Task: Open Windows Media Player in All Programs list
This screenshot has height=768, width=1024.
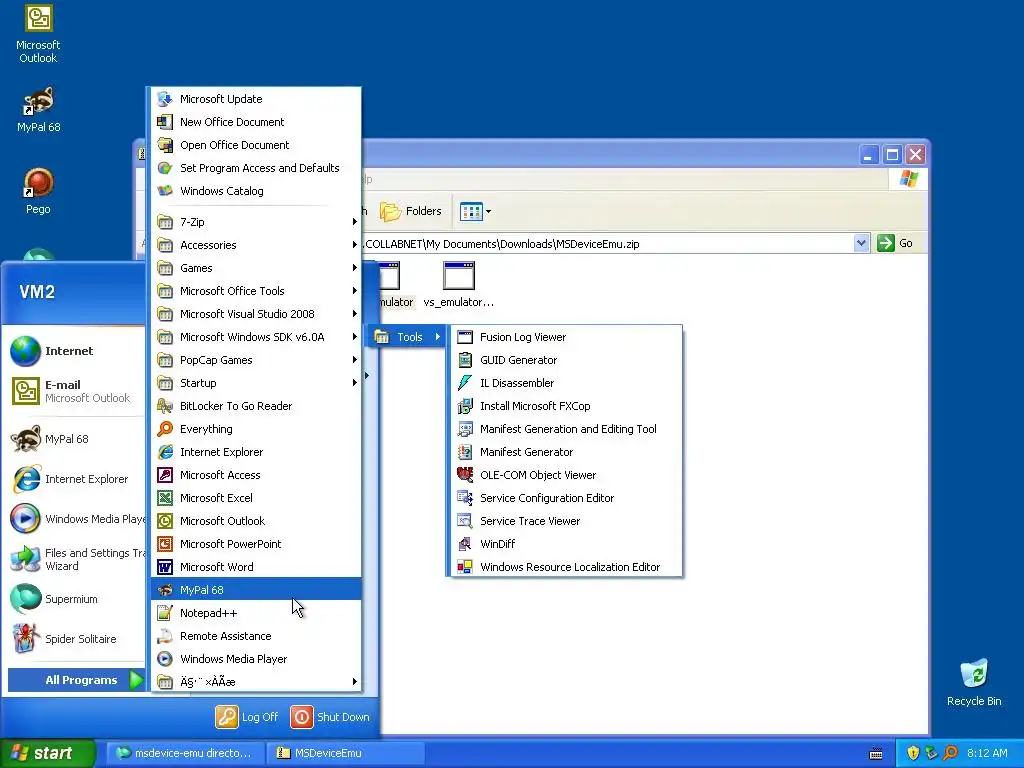Action: pyautogui.click(x=255, y=659)
